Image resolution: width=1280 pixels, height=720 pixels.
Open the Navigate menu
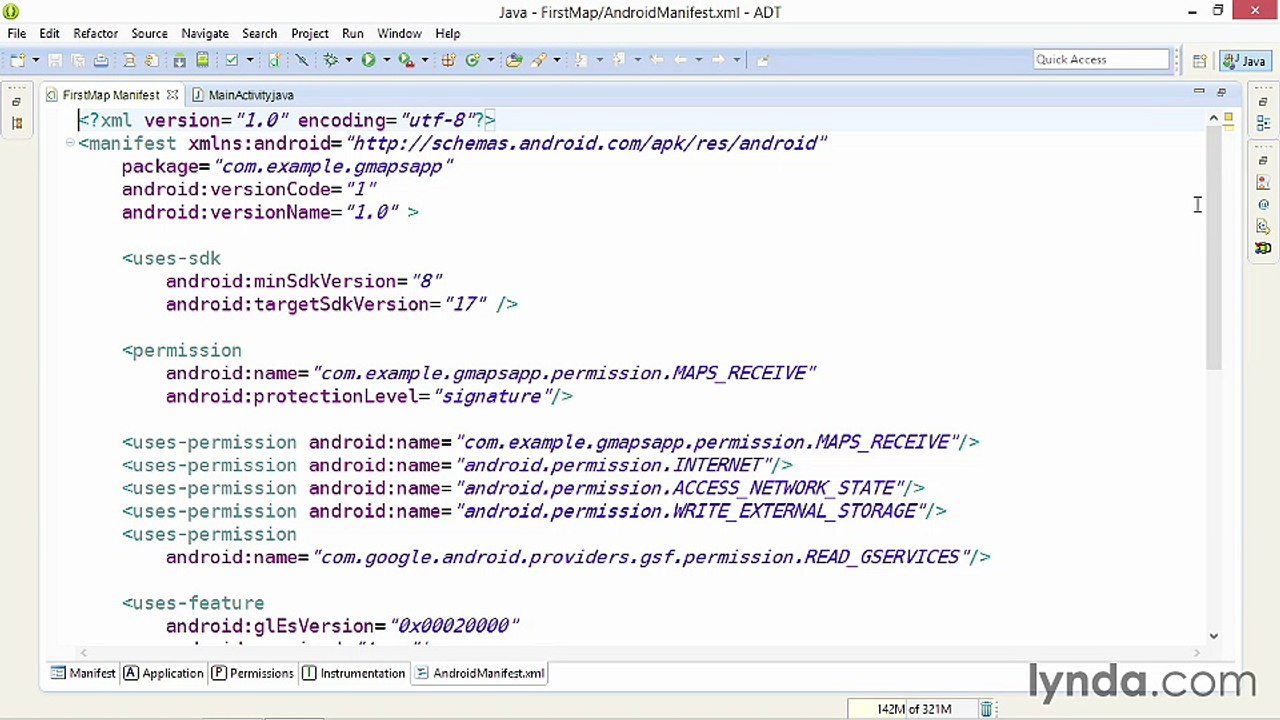205,33
